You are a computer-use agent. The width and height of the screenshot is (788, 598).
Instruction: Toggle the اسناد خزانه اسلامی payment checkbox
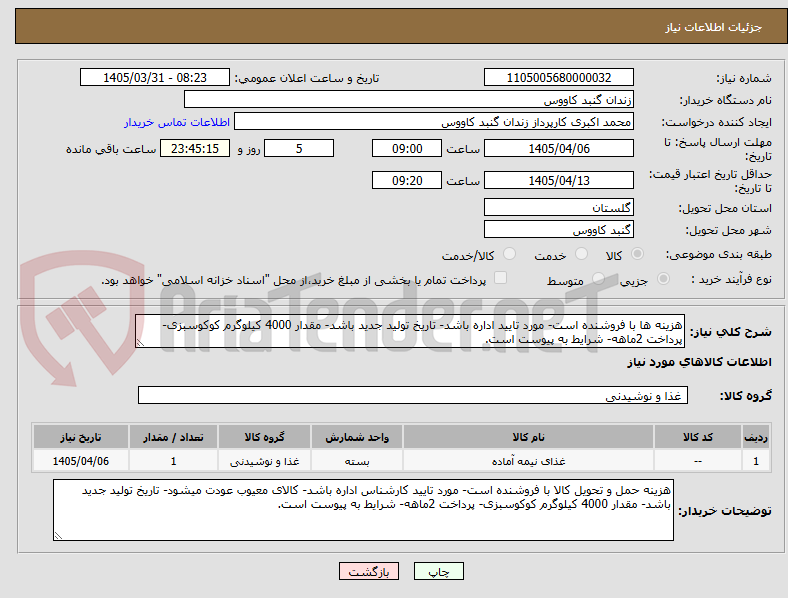coord(501,278)
